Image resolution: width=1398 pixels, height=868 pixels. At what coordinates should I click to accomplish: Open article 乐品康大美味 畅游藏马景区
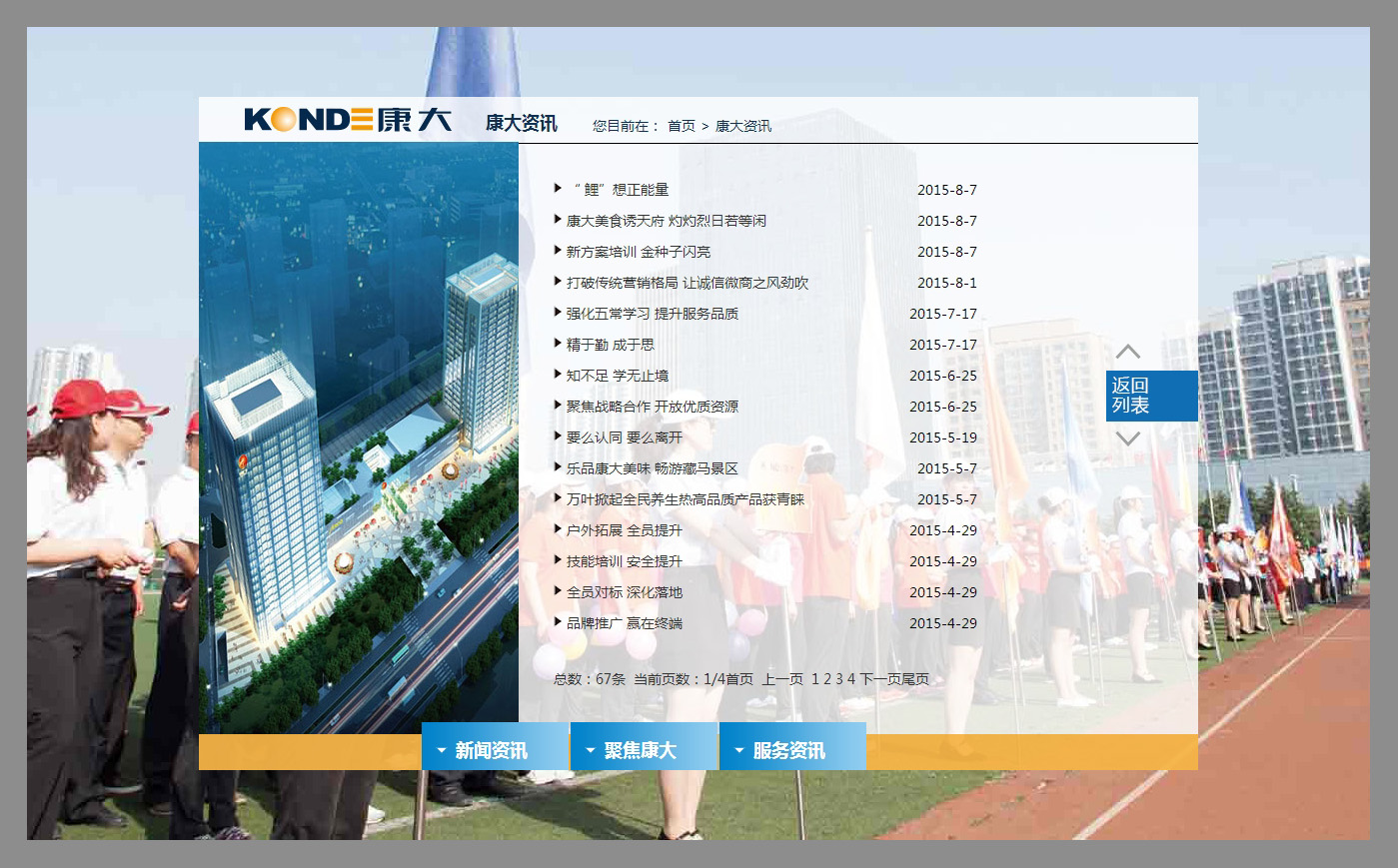coord(653,468)
